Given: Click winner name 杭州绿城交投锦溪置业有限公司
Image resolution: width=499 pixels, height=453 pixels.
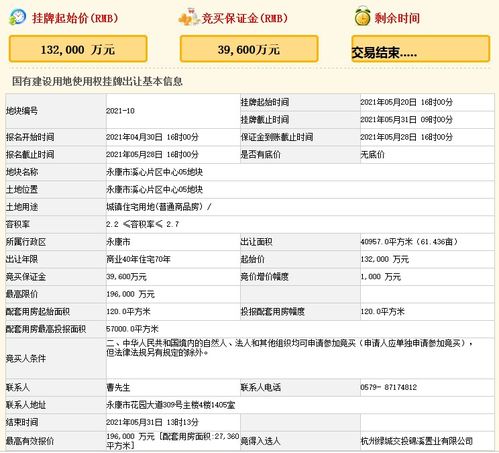Looking at the screenshot, I should click(417, 441).
